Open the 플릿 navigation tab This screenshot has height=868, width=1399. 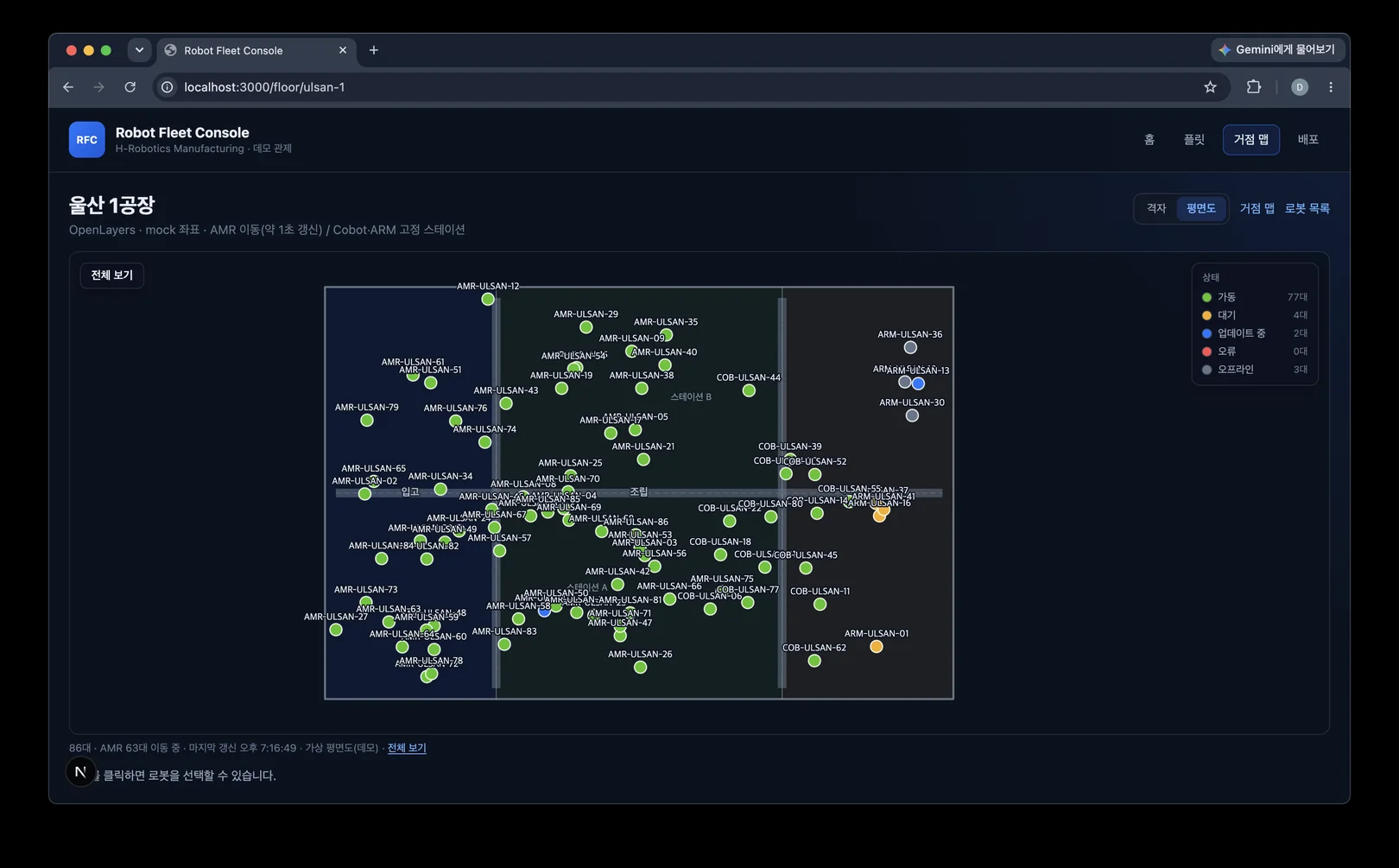click(1194, 140)
